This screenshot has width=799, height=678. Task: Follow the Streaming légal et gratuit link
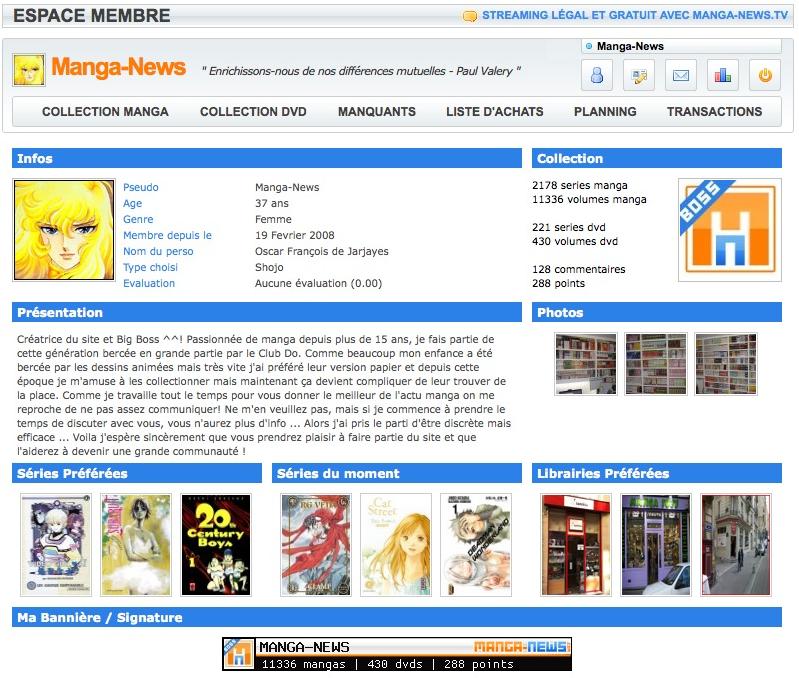pyautogui.click(x=635, y=15)
